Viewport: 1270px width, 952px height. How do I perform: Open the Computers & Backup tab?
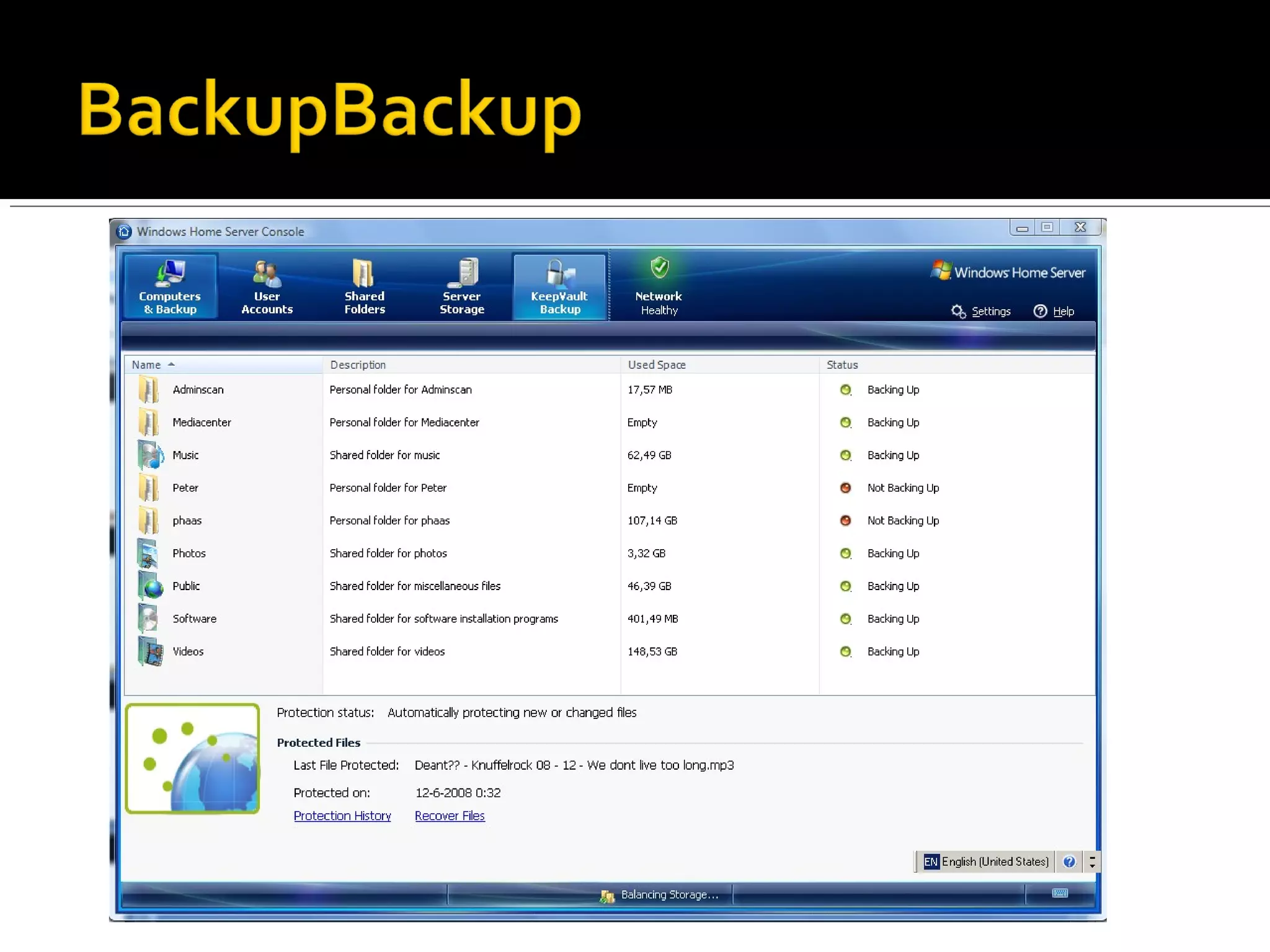click(x=170, y=286)
